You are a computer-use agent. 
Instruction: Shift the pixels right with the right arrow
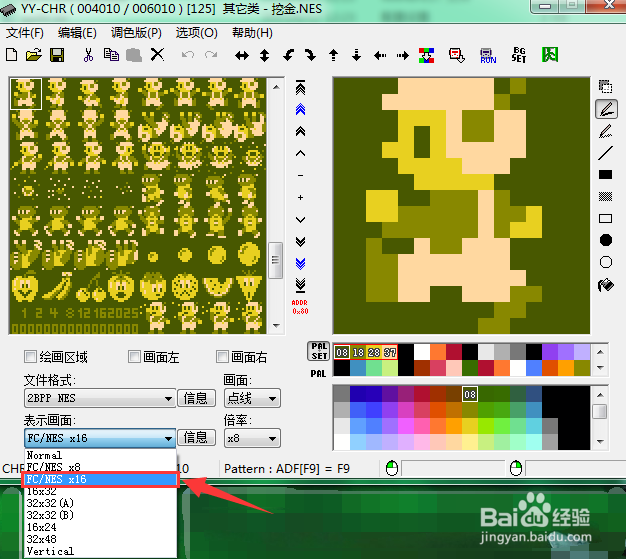tap(402, 56)
